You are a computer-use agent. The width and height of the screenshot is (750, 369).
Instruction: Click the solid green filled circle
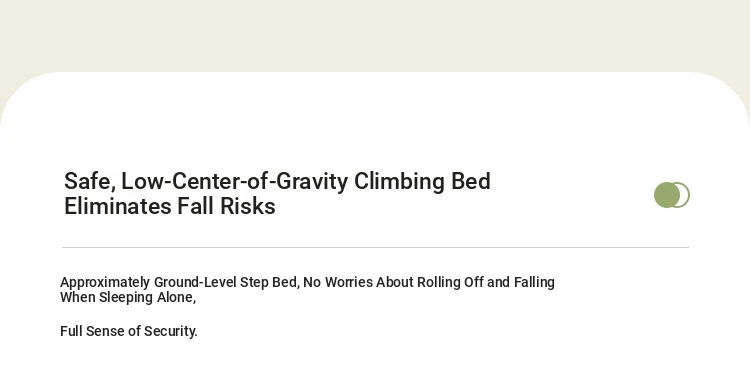tap(667, 195)
